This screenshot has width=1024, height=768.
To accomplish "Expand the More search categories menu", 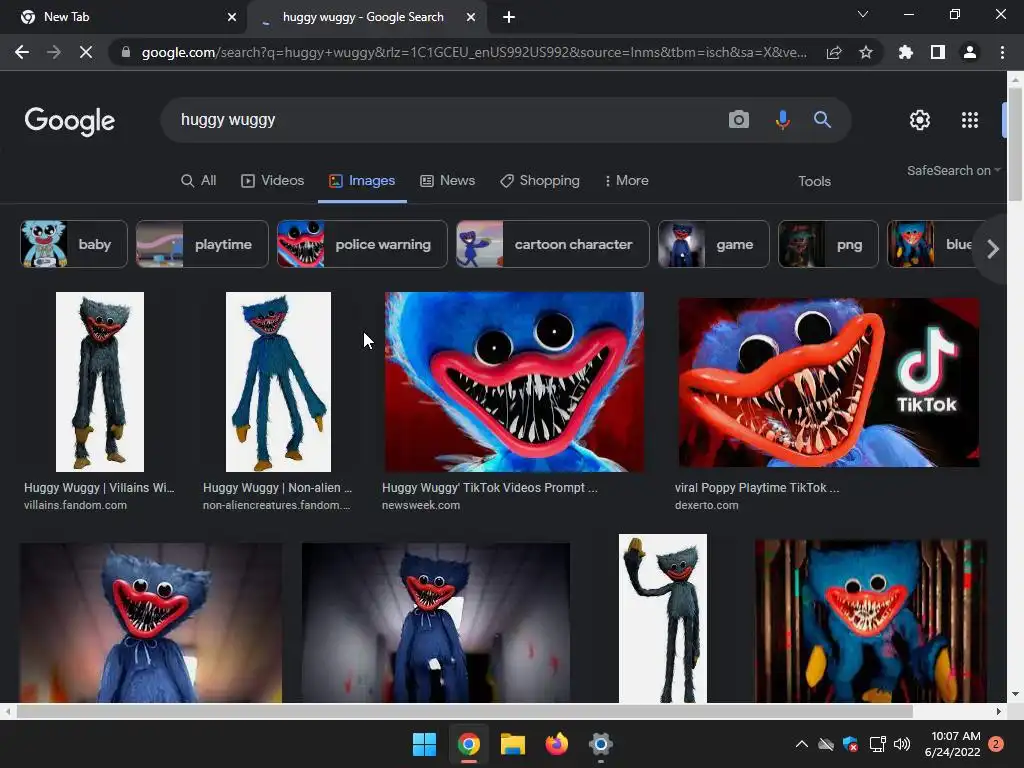I will [626, 181].
